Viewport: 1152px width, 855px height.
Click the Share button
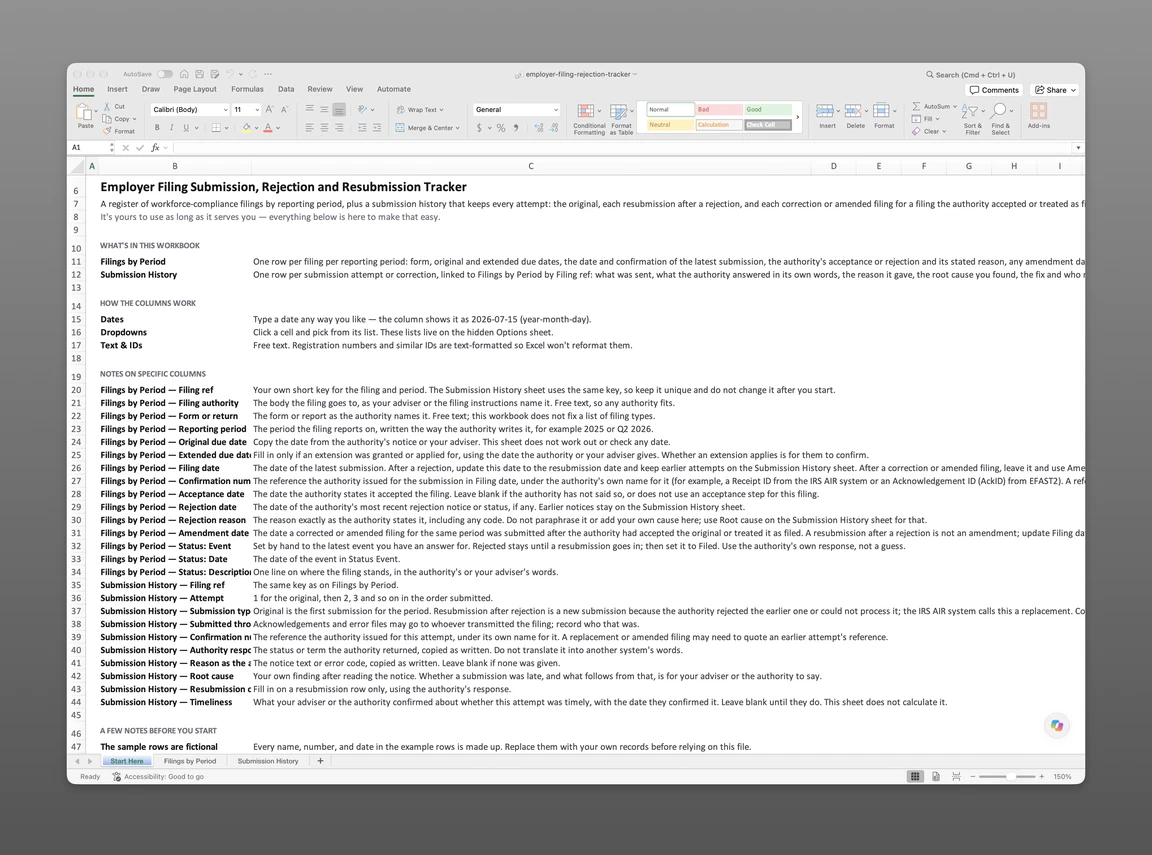pyautogui.click(x=1056, y=90)
